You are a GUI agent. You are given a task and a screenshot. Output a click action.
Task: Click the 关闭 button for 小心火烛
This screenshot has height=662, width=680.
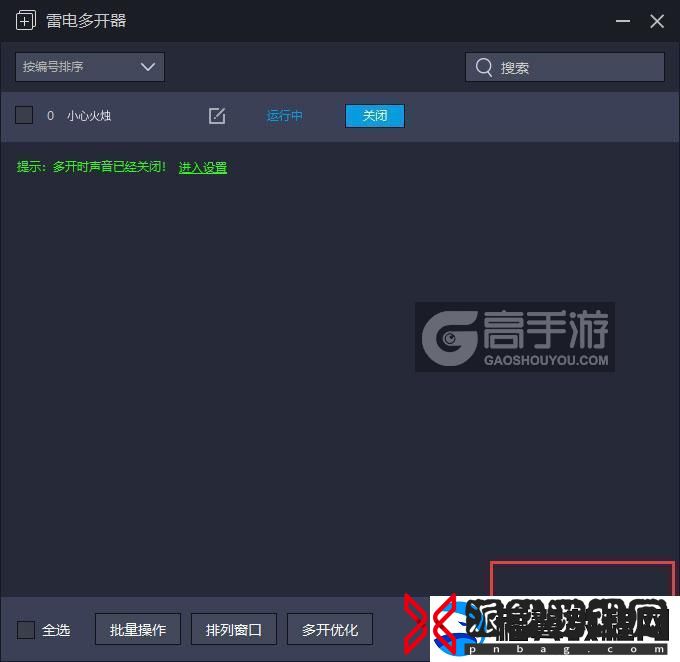click(375, 116)
